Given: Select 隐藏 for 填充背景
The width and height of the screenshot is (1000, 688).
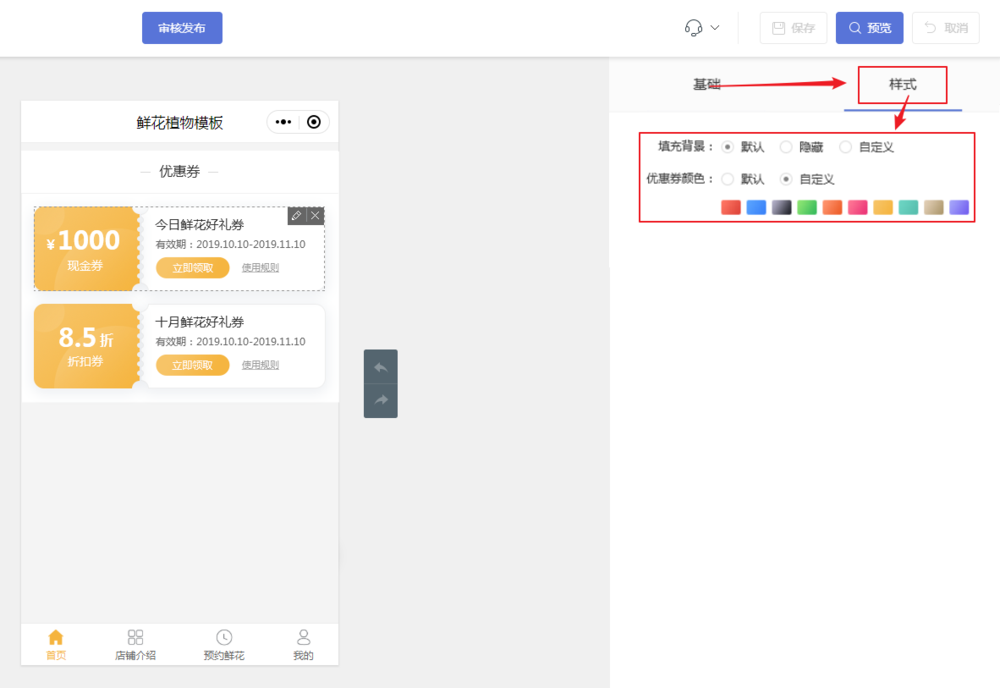Looking at the screenshot, I should [x=786, y=147].
